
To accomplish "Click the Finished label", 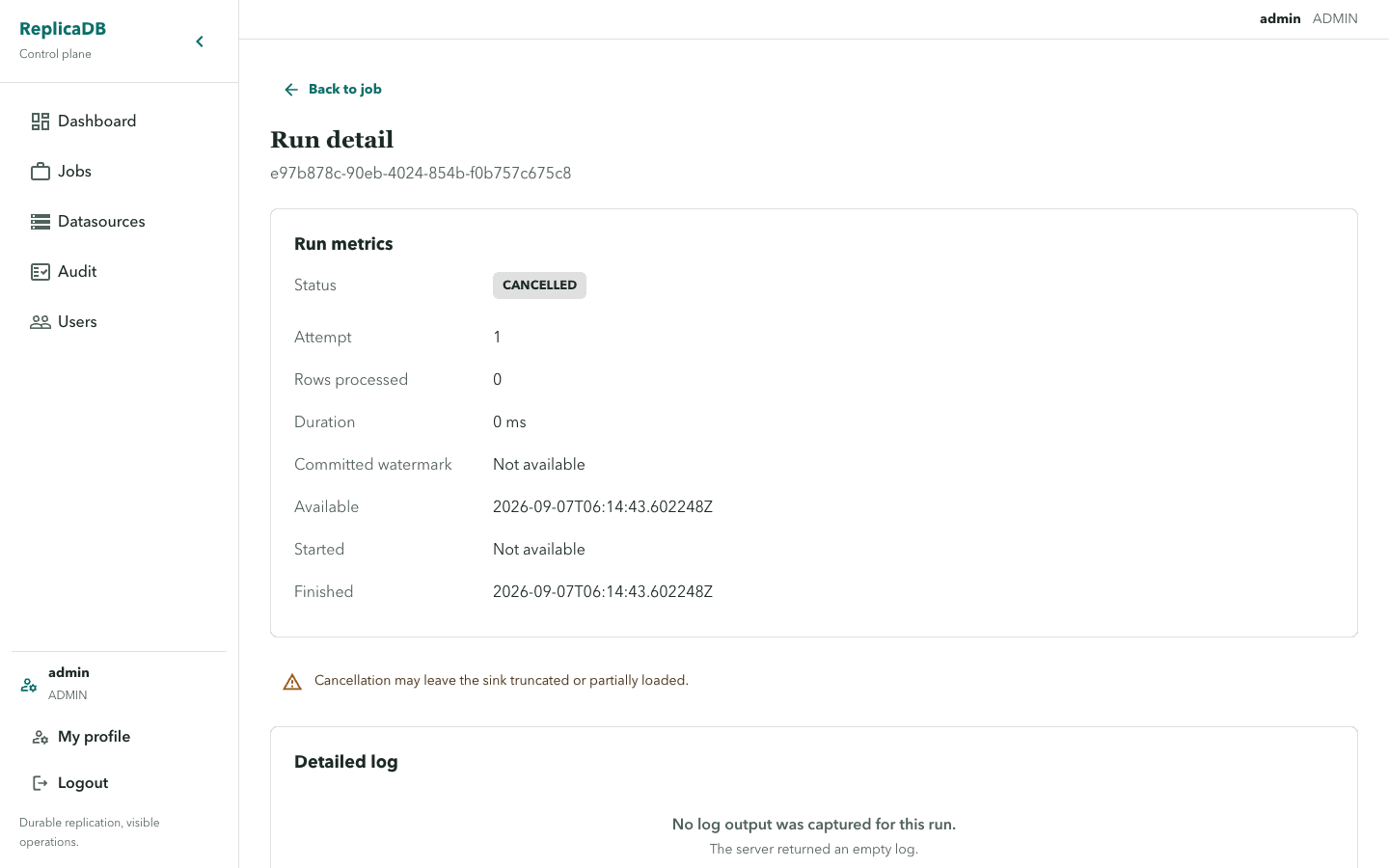I will (x=324, y=592).
